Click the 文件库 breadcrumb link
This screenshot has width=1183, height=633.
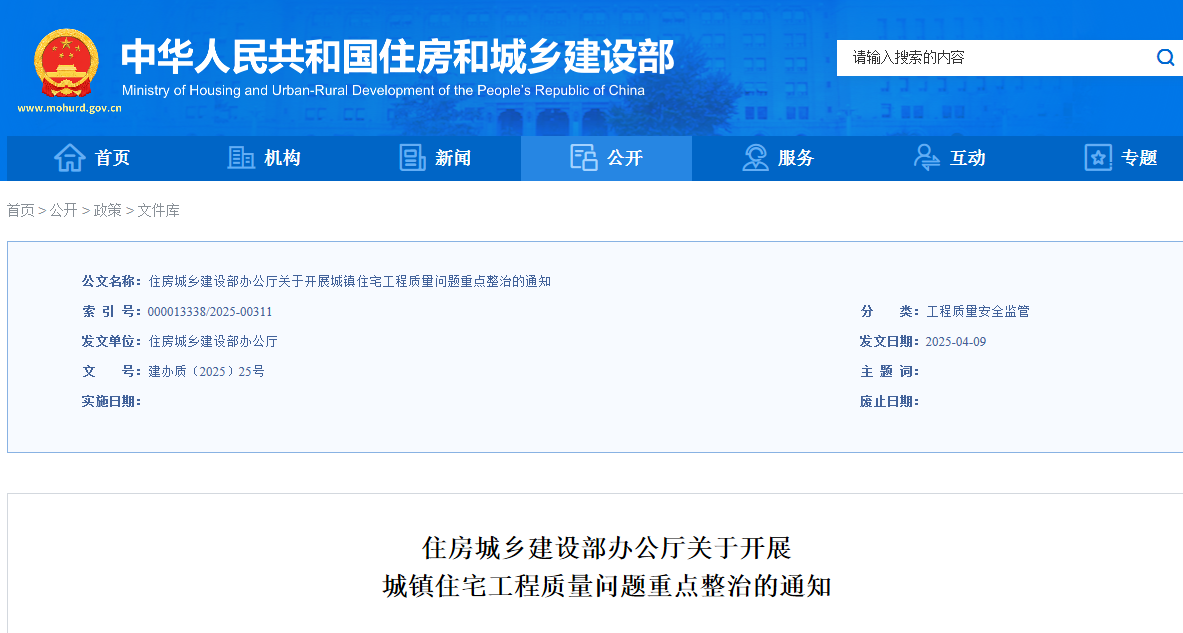[x=158, y=210]
